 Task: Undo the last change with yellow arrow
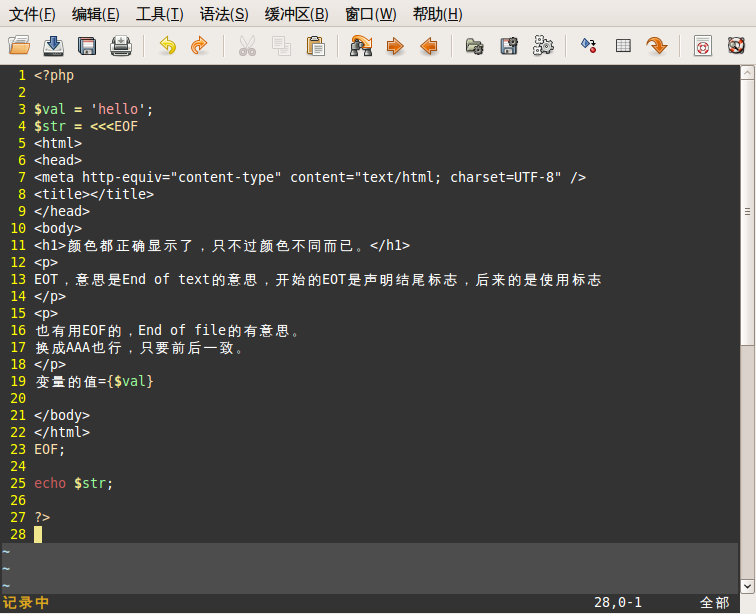pyautogui.click(x=168, y=46)
